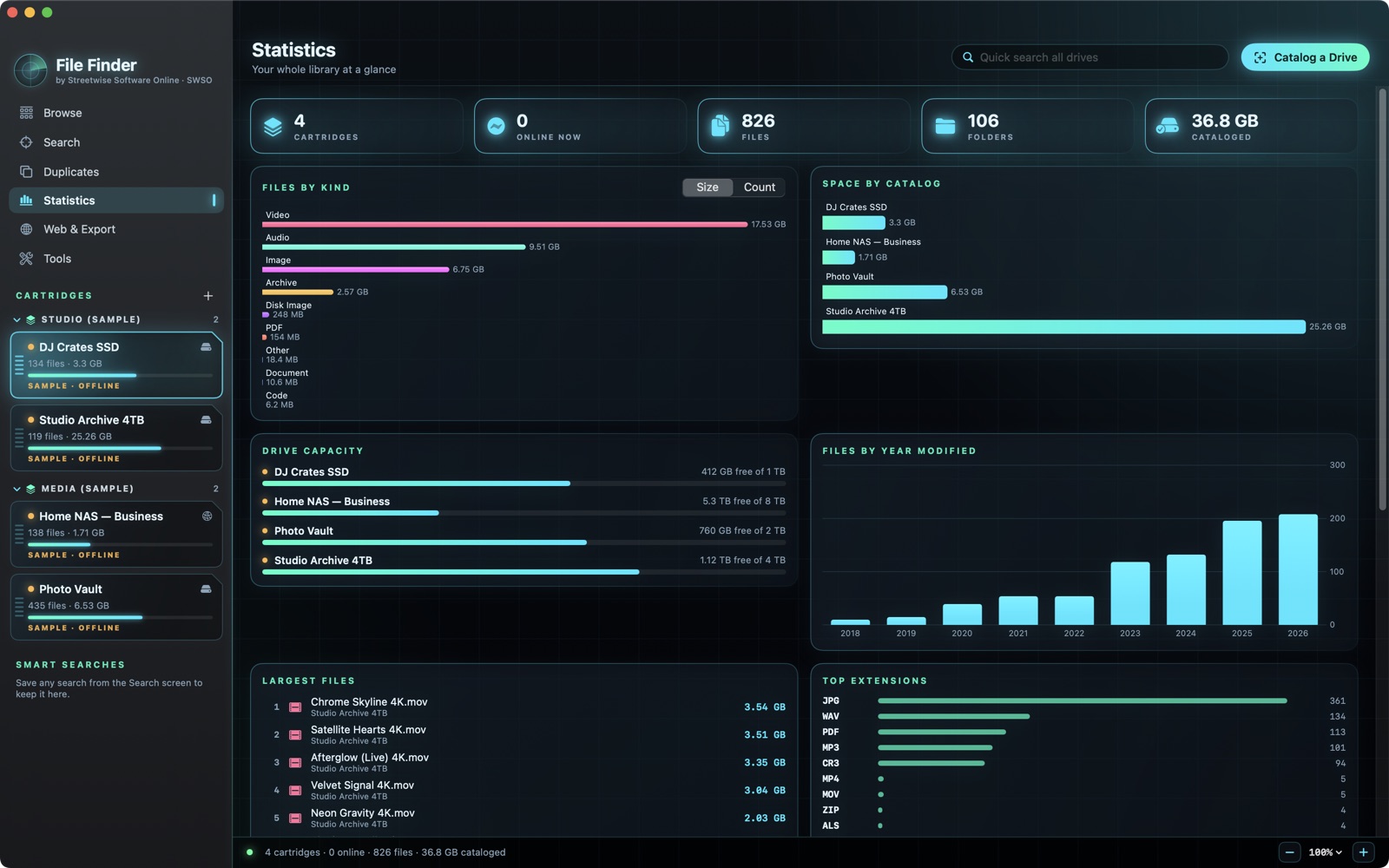Open the Search section
Image resolution: width=1389 pixels, height=868 pixels.
(x=116, y=142)
